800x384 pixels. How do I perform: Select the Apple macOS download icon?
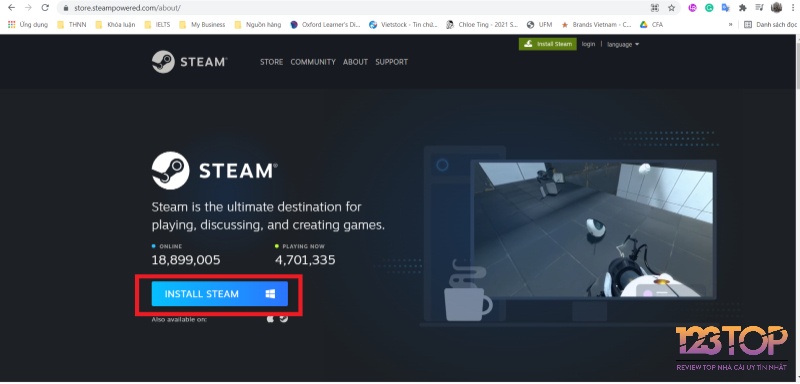(x=270, y=319)
